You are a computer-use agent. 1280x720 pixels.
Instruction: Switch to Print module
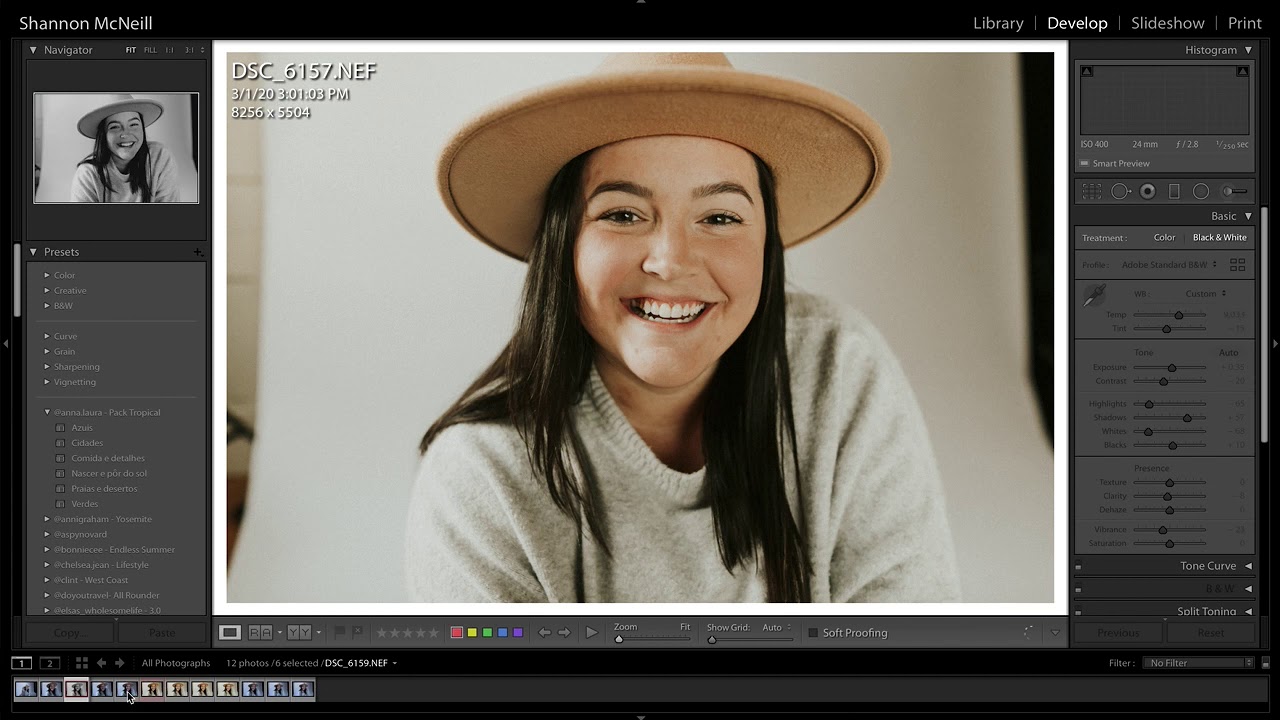pyautogui.click(x=1245, y=23)
